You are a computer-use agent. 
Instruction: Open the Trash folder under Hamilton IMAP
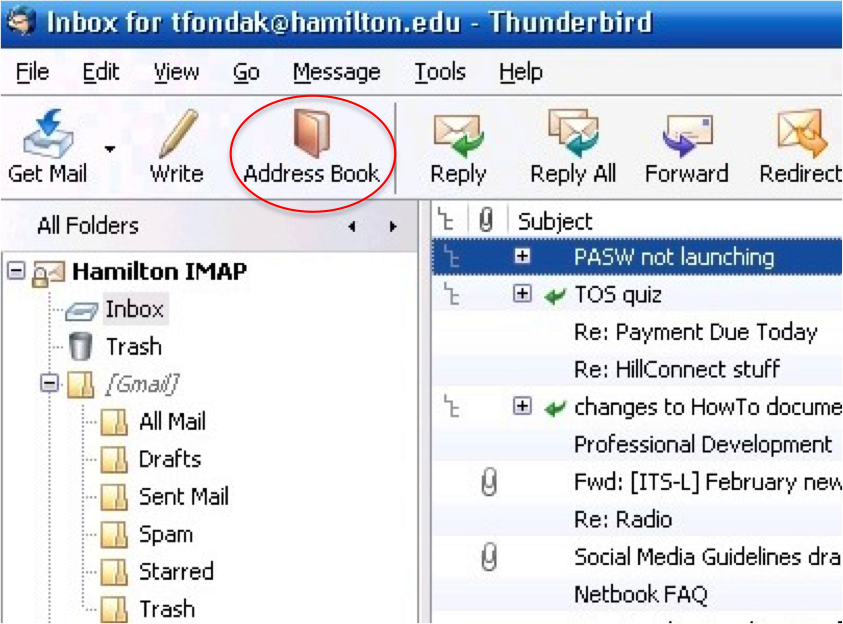click(134, 347)
